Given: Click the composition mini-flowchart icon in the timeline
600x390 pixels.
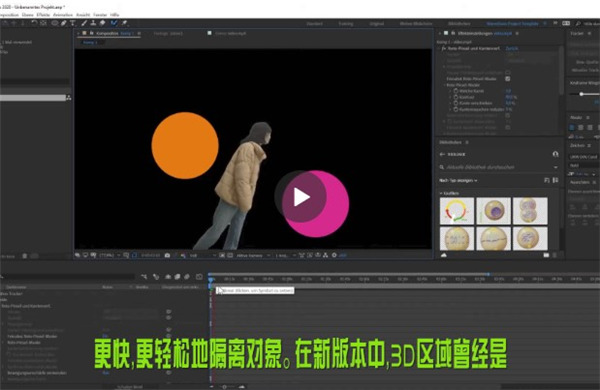Looking at the screenshot, I should coord(144,276).
